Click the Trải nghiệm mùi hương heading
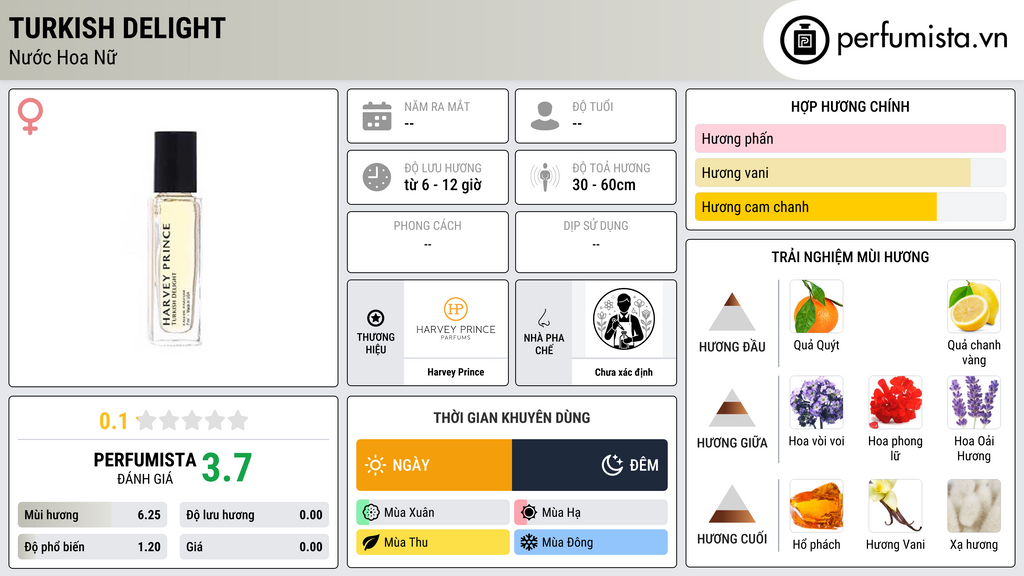The width and height of the screenshot is (1024, 576). [x=850, y=257]
